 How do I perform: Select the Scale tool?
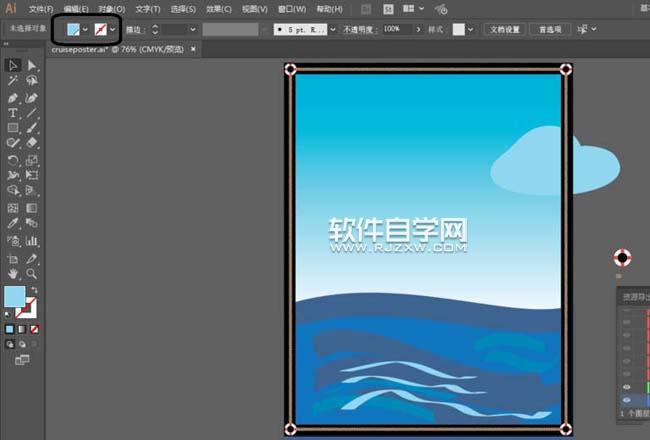(32, 160)
